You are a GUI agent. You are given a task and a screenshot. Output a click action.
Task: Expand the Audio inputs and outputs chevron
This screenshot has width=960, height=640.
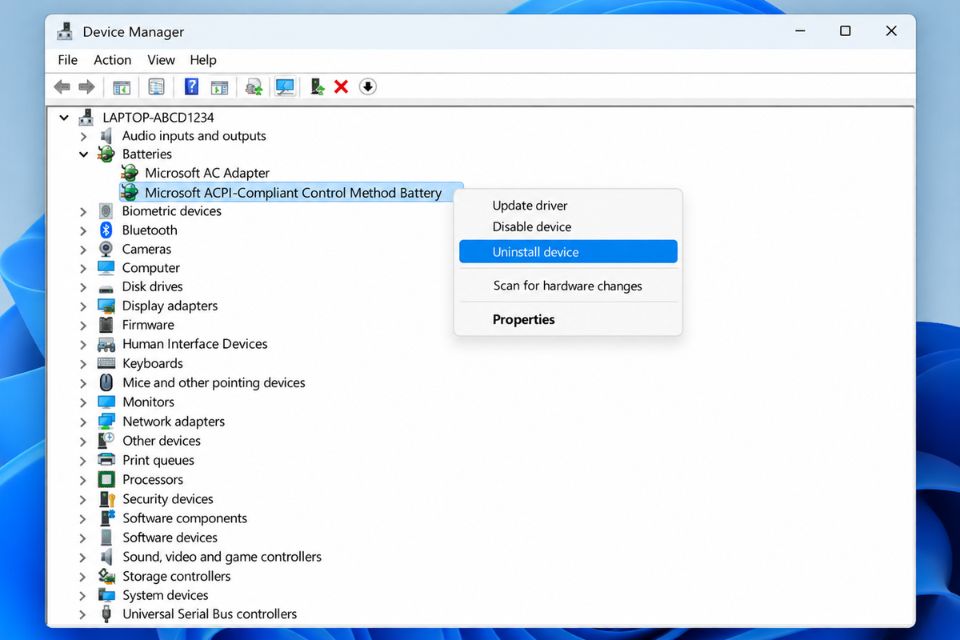point(83,136)
